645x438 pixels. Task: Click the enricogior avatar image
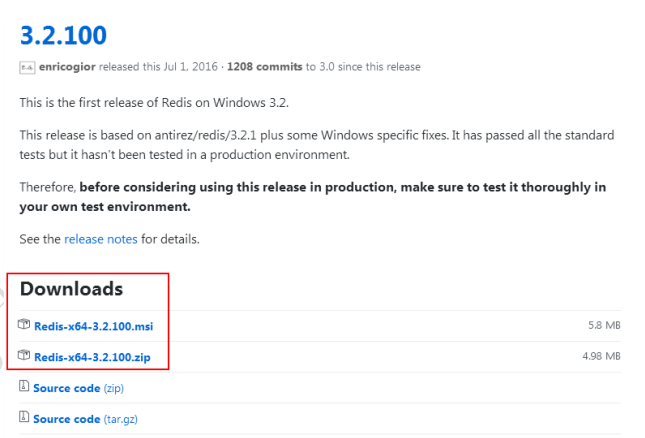coord(27,67)
